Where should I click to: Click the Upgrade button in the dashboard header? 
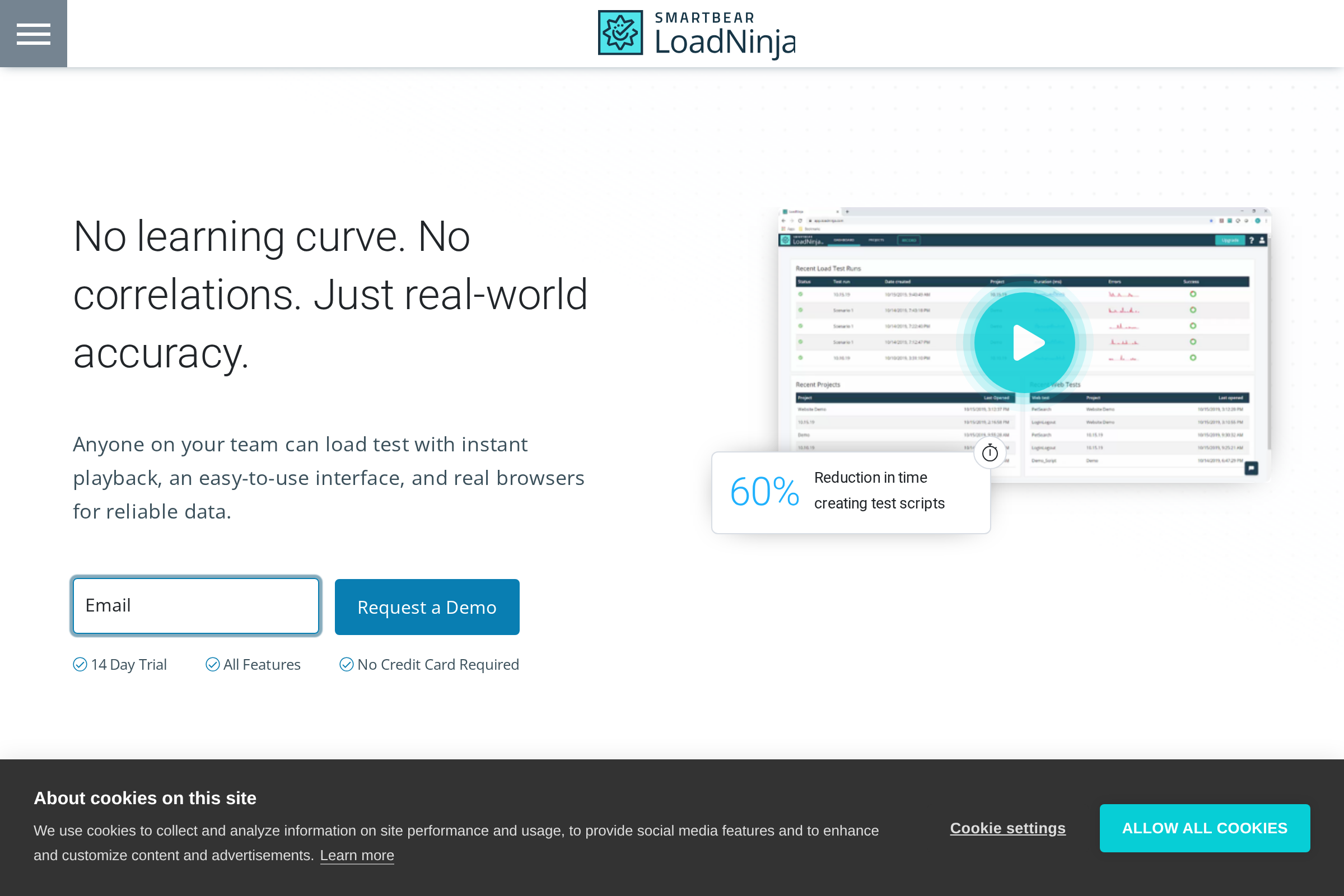[x=1230, y=240]
